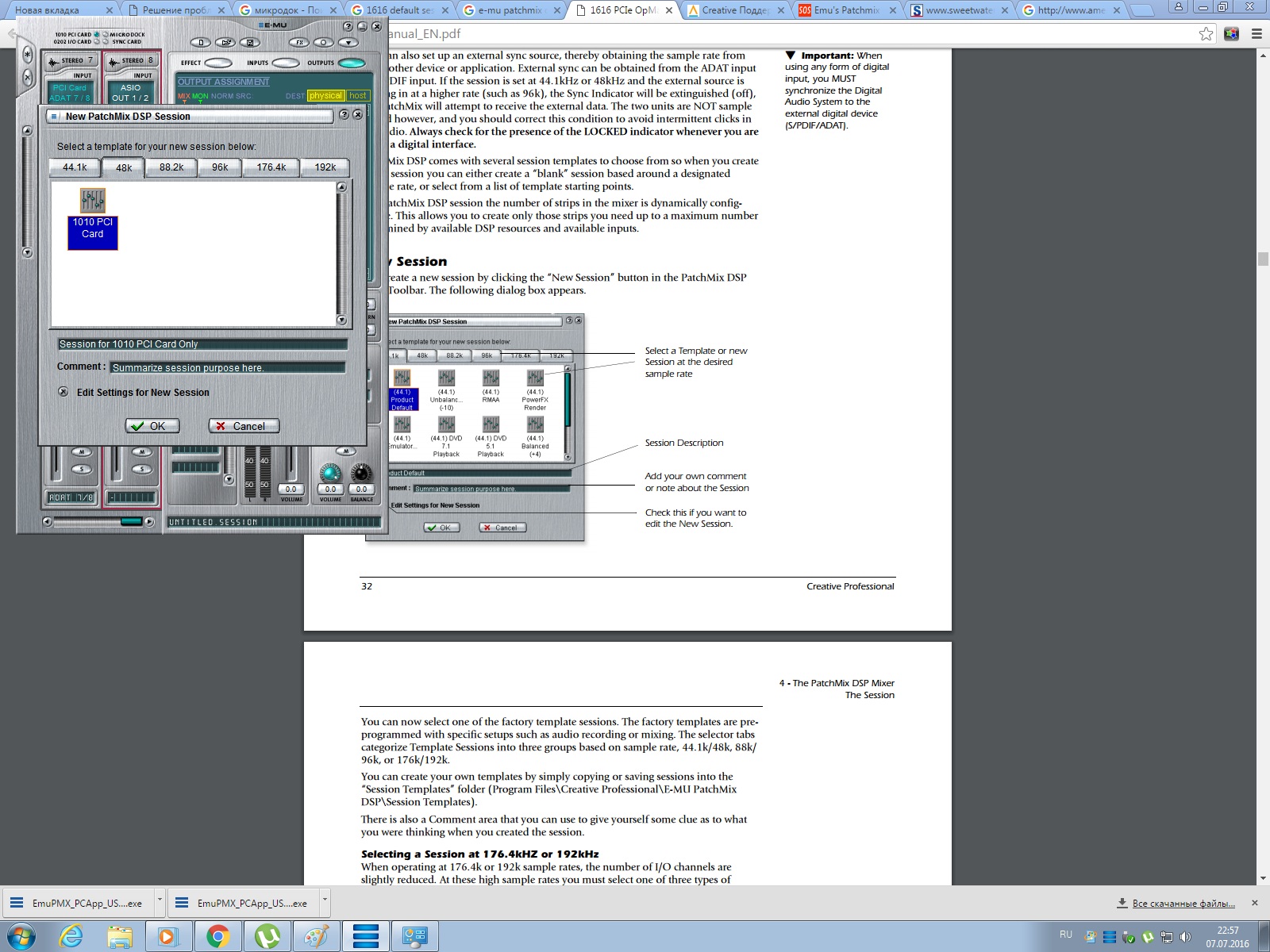Mute the Stereo 7 strip
The height and width of the screenshot is (952, 1270).
82,451
